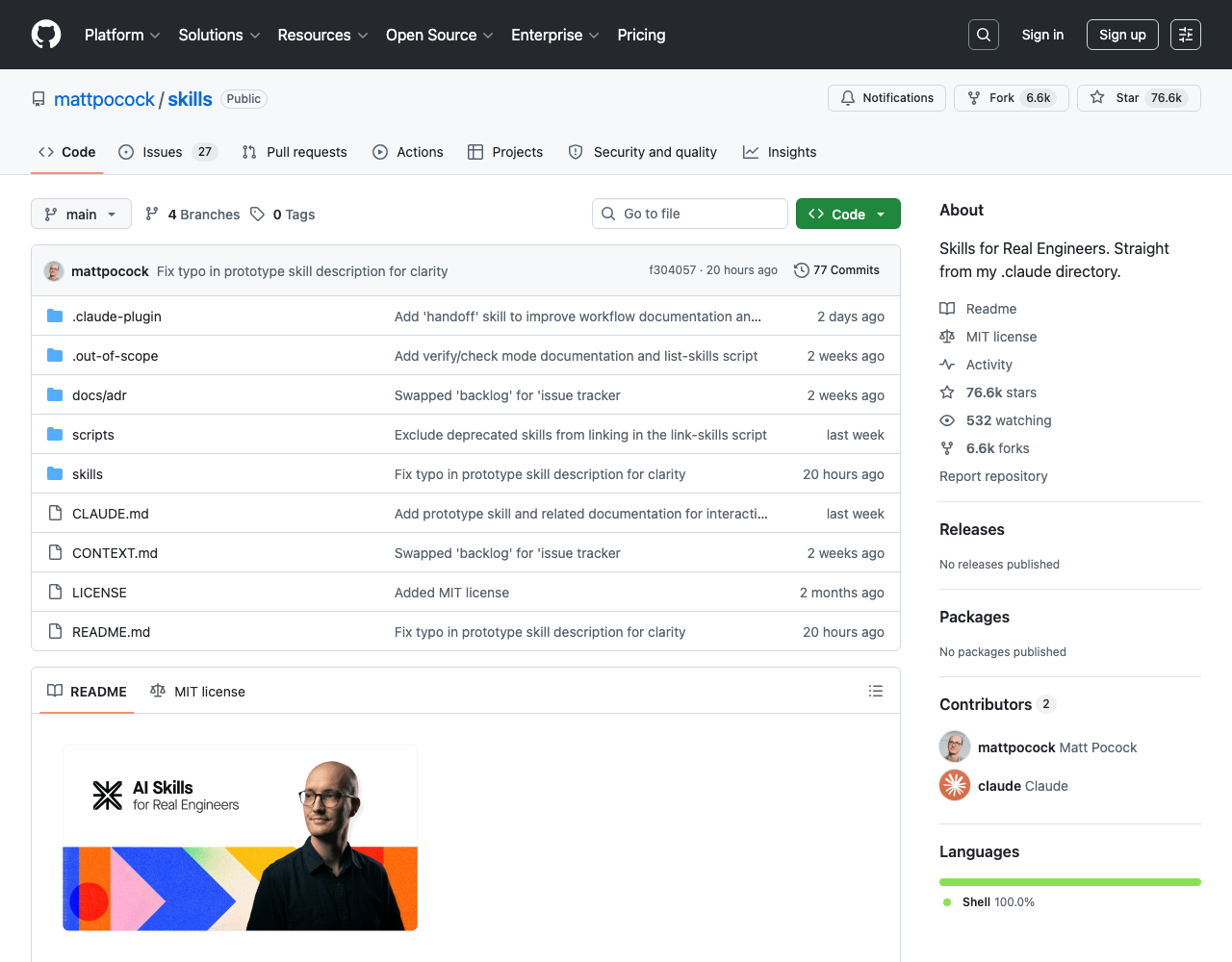
Task: Switch to the Projects tab
Action: pos(505,152)
